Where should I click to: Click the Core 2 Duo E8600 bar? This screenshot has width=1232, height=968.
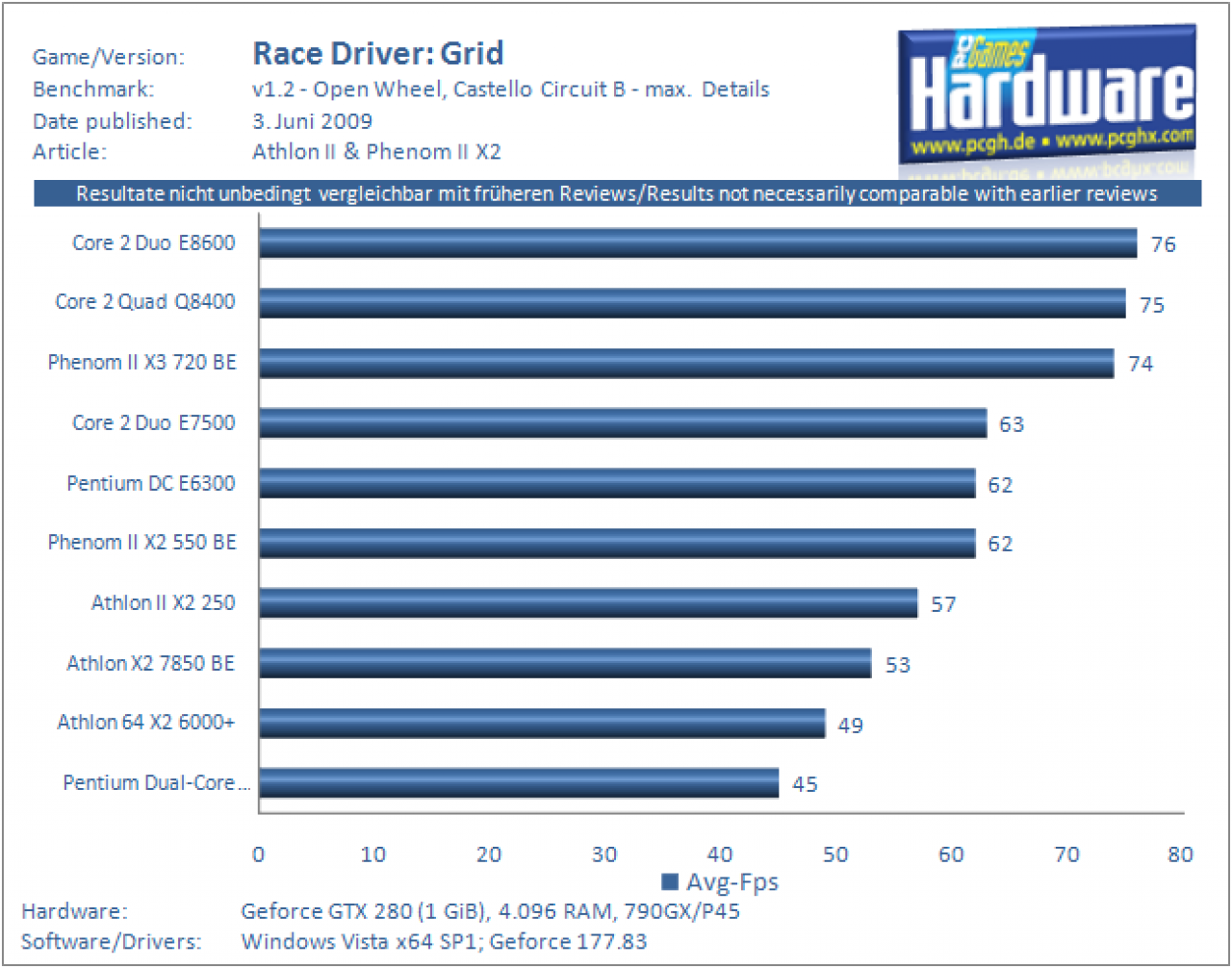tap(698, 243)
